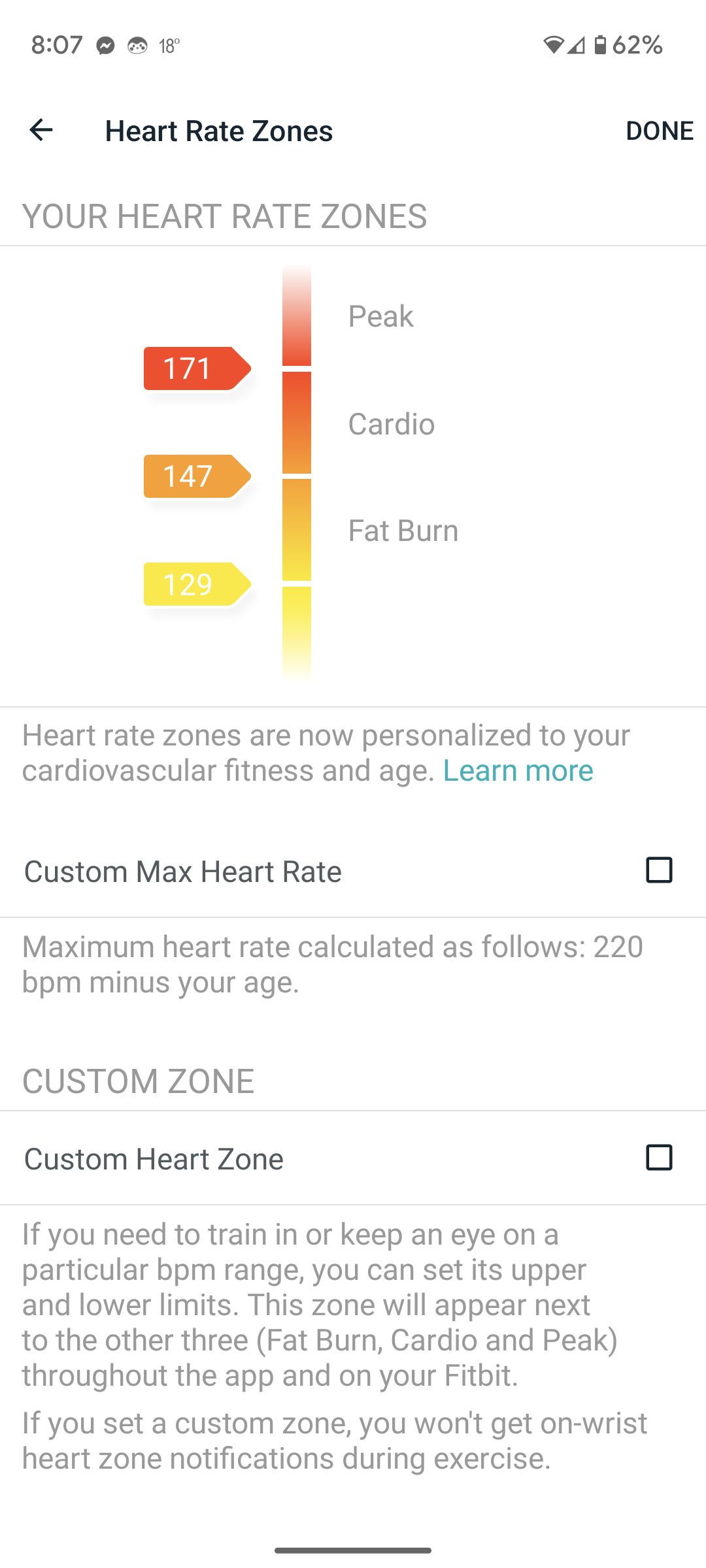
Task: Select the Fat Burn zone label
Action: pyautogui.click(x=403, y=531)
